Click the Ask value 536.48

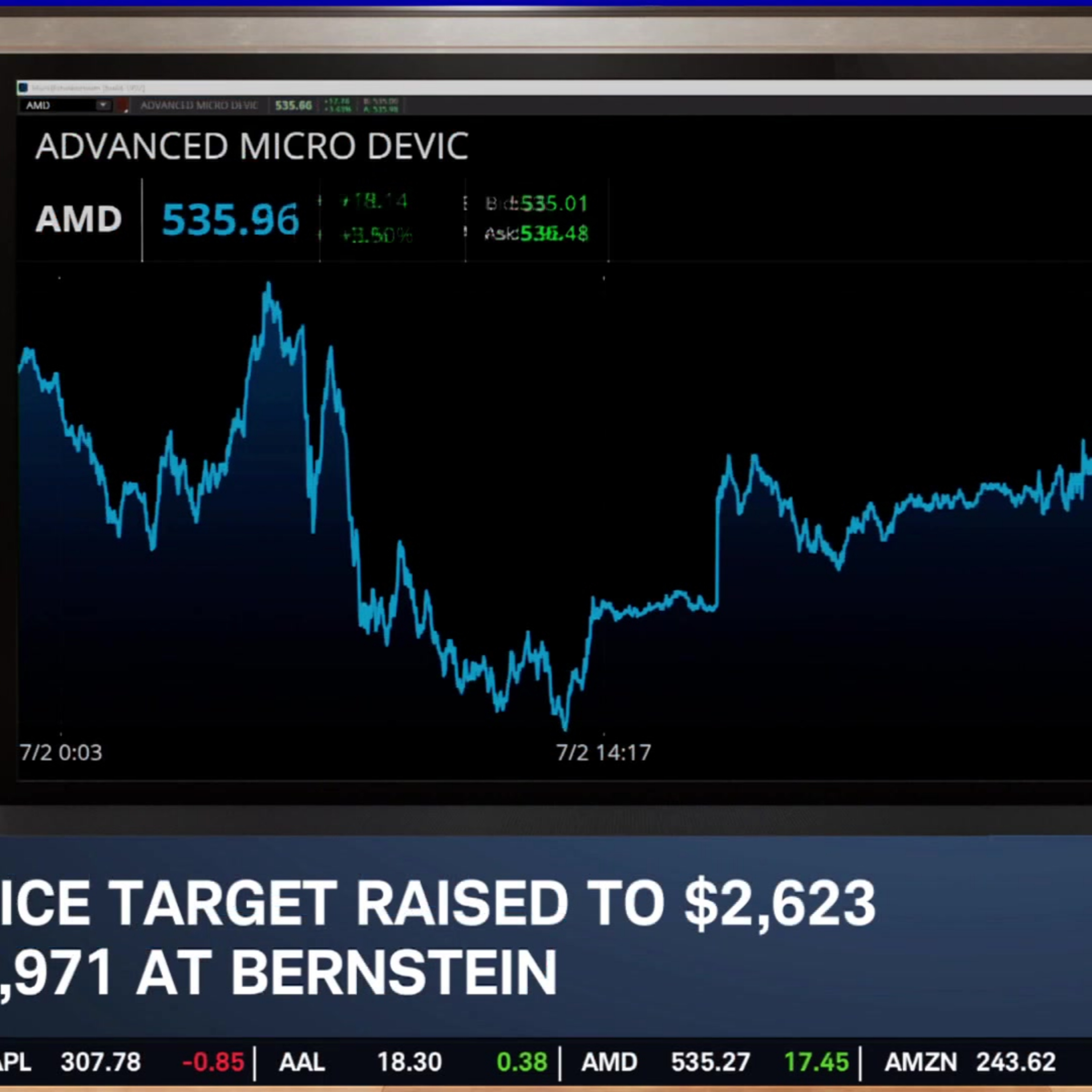[554, 233]
